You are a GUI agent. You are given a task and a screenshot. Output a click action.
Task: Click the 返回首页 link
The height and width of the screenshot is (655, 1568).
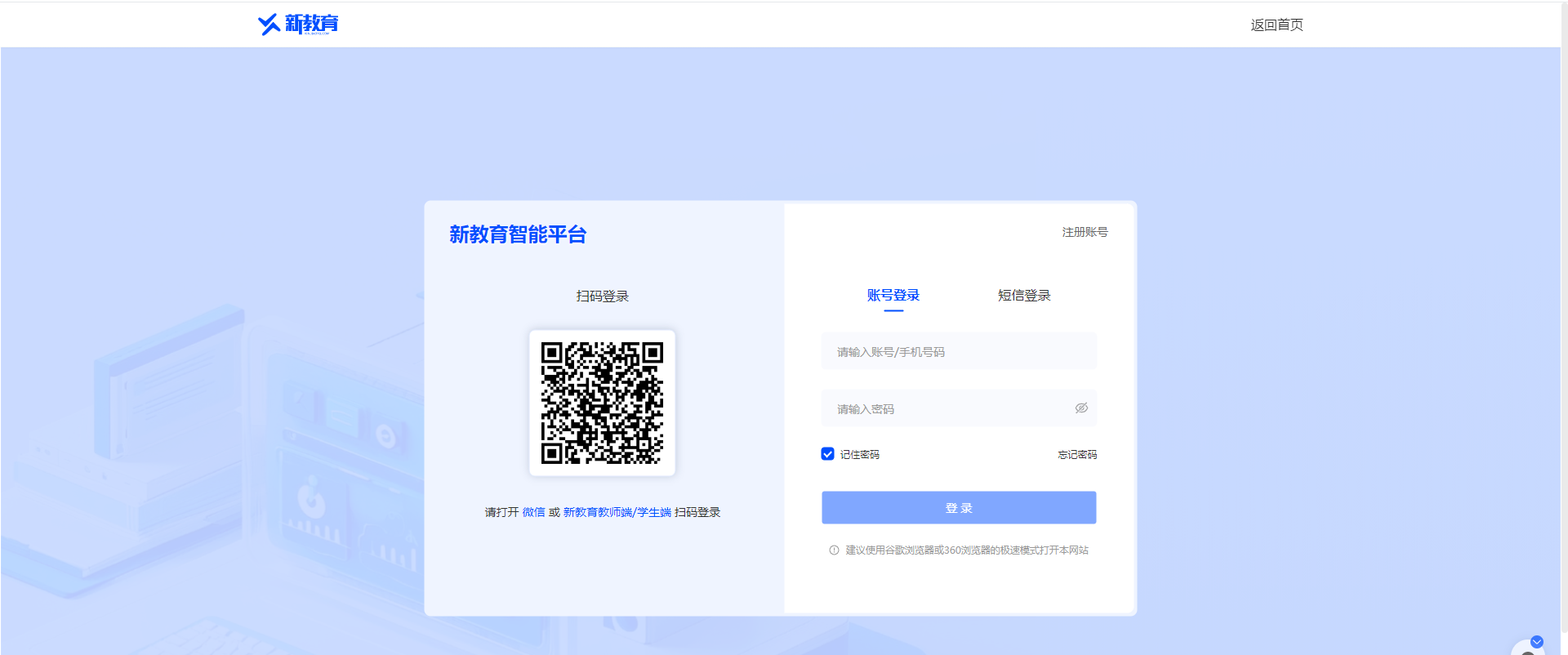coord(1276,25)
